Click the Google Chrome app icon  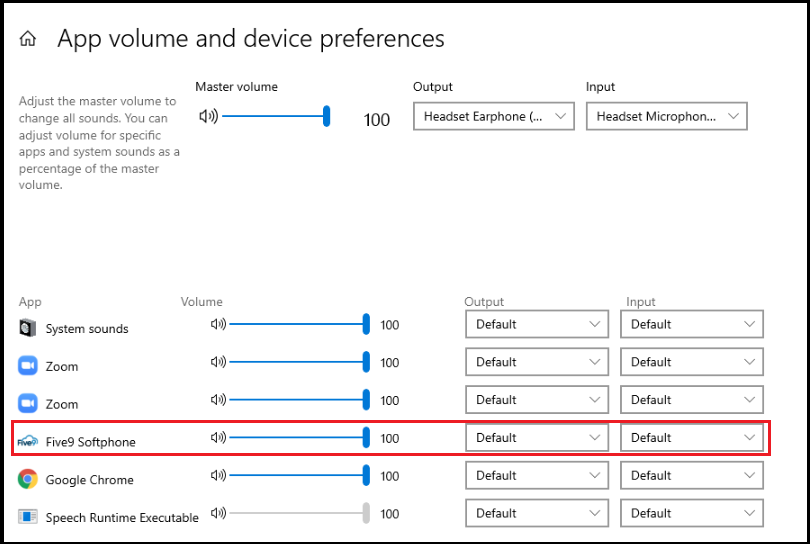(27, 479)
